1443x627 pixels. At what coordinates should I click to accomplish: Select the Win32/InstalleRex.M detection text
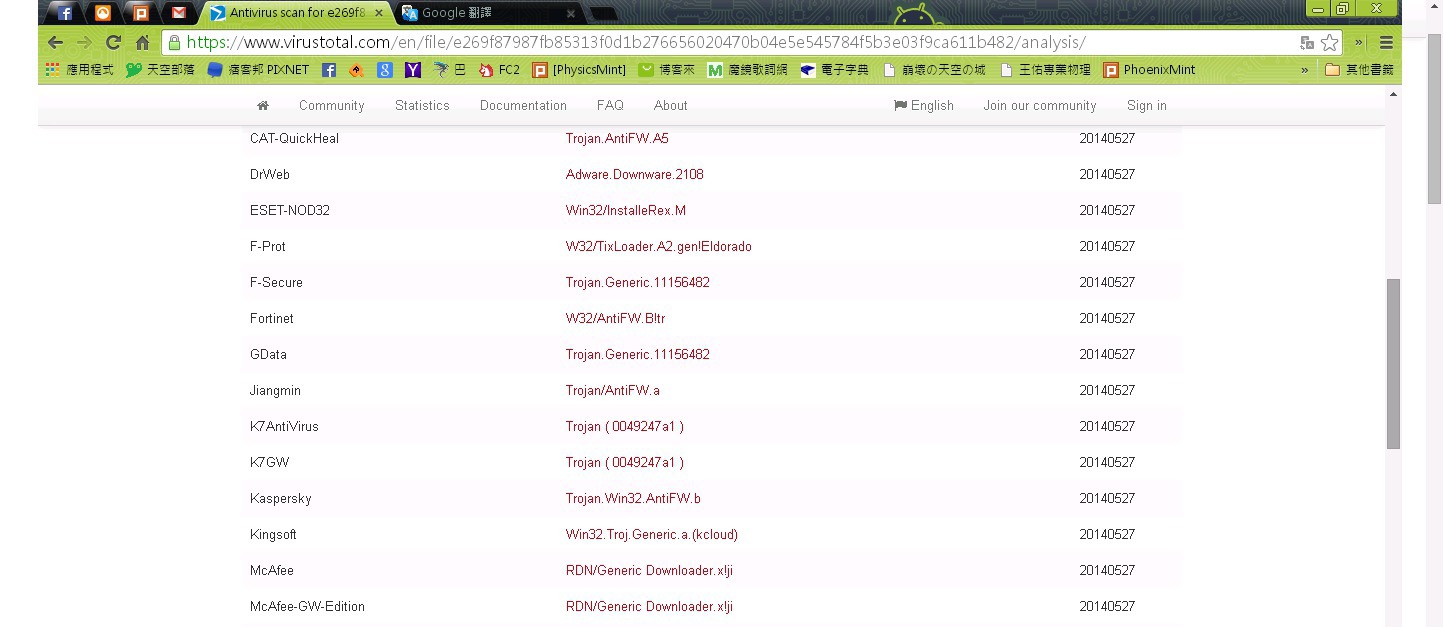point(626,210)
